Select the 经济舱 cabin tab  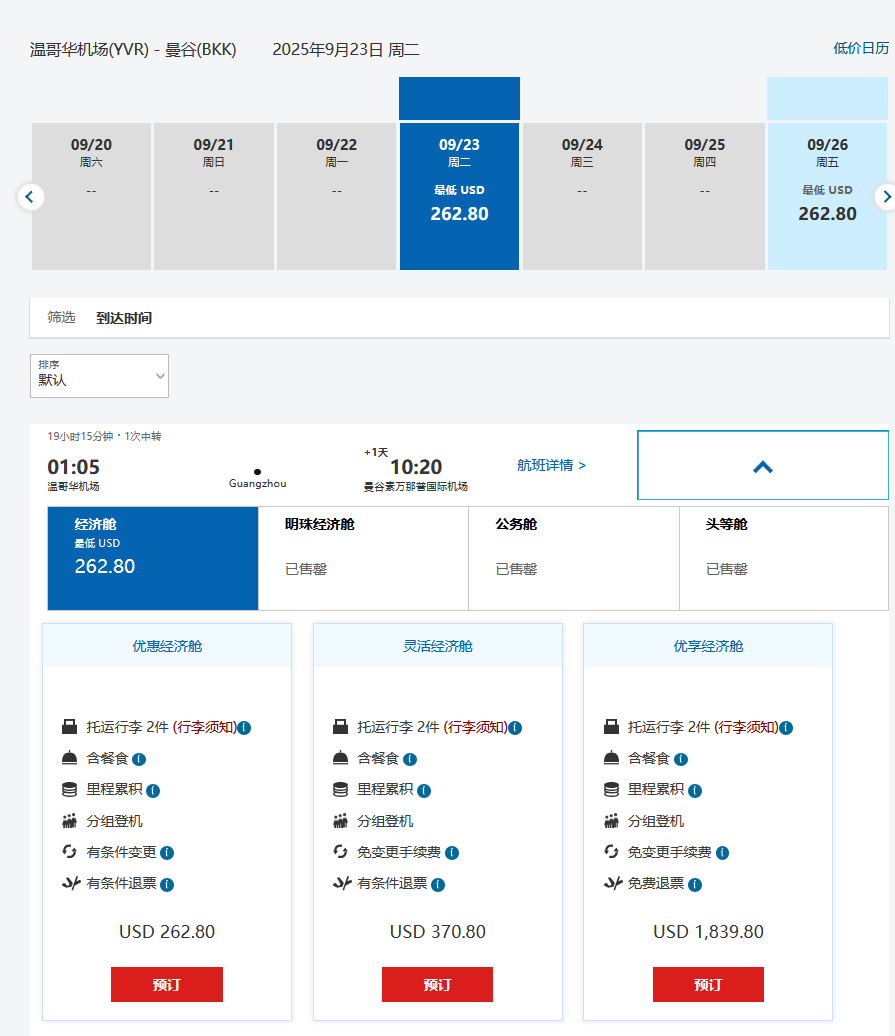(x=153, y=558)
